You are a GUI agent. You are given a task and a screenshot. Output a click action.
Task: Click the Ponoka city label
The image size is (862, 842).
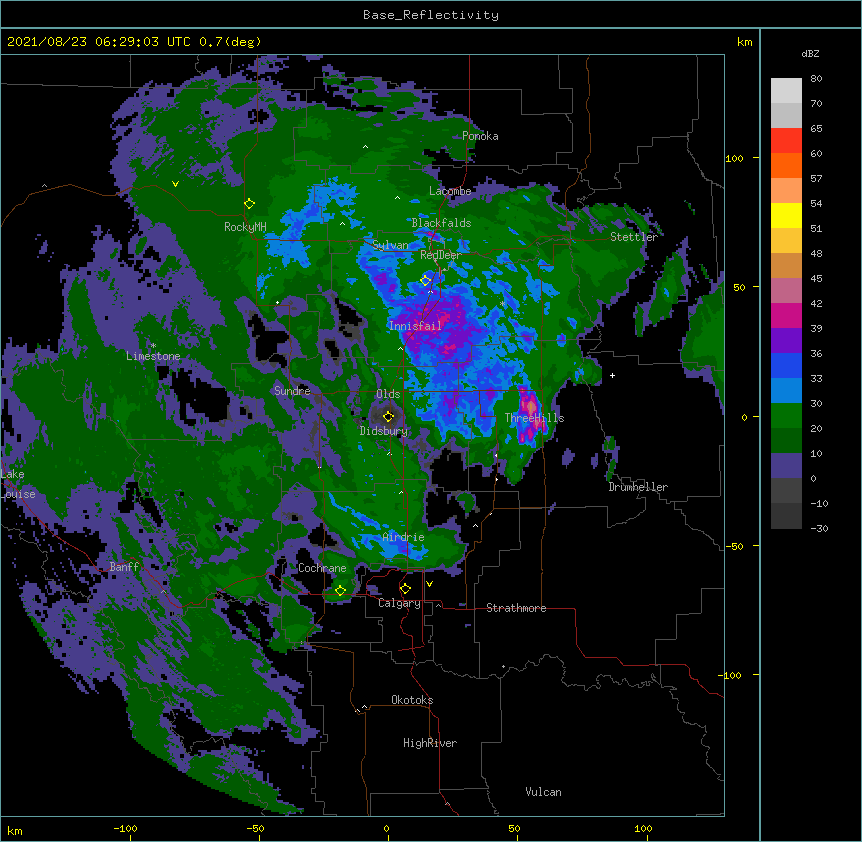tap(480, 136)
